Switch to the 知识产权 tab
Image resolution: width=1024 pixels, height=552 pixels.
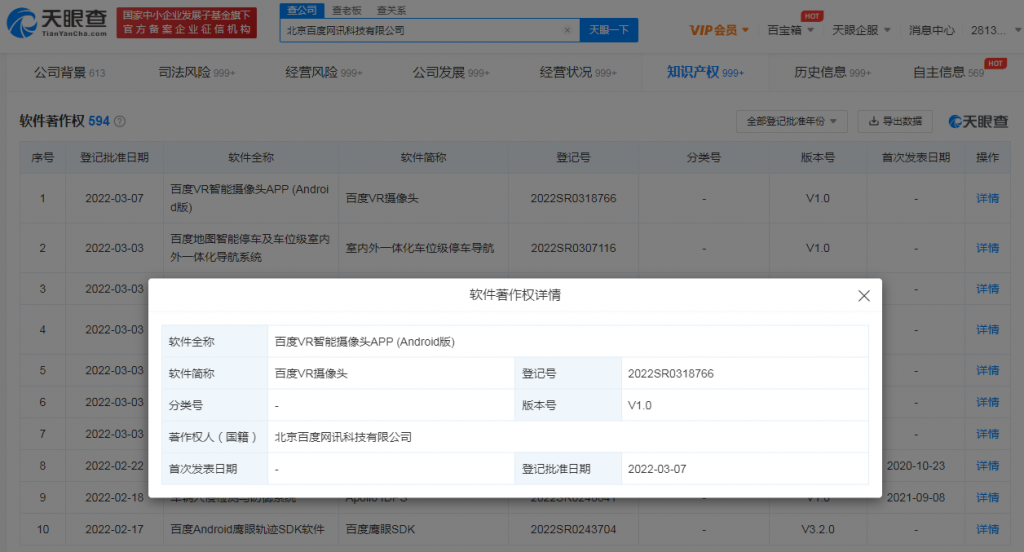click(x=705, y=73)
